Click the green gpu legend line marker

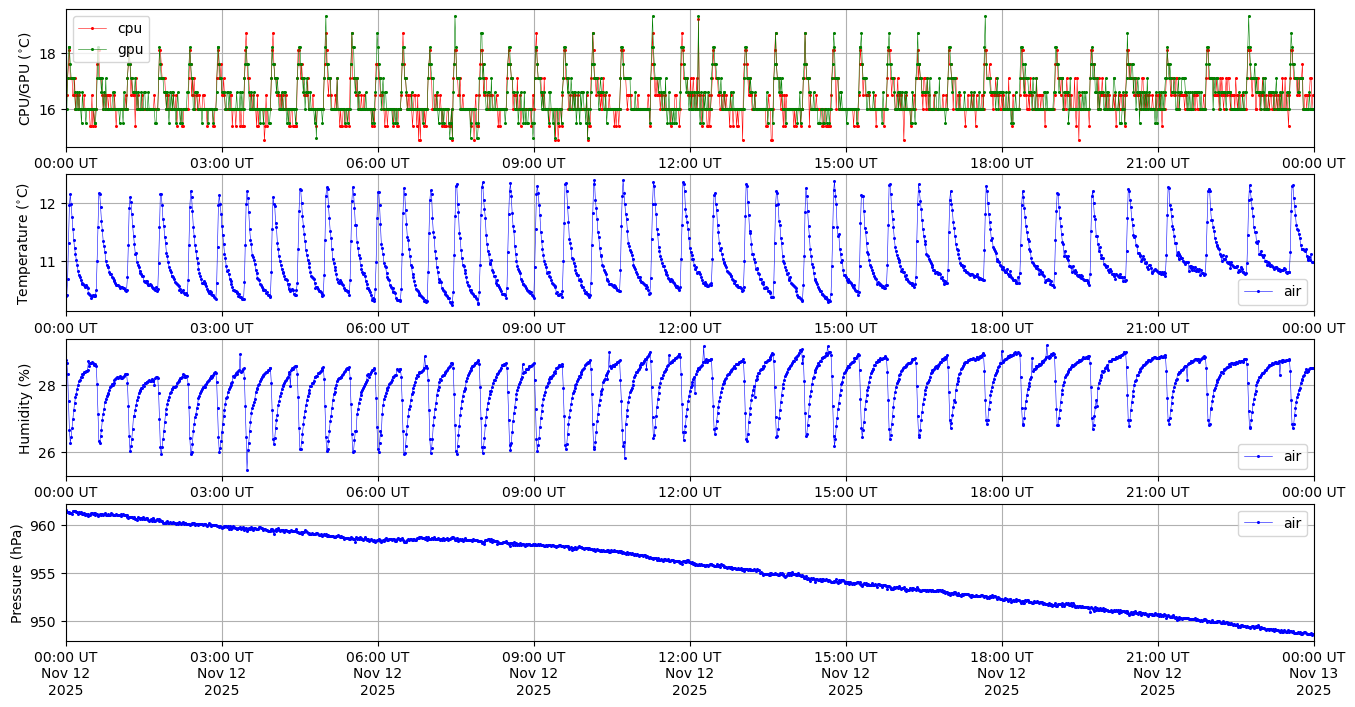94,48
